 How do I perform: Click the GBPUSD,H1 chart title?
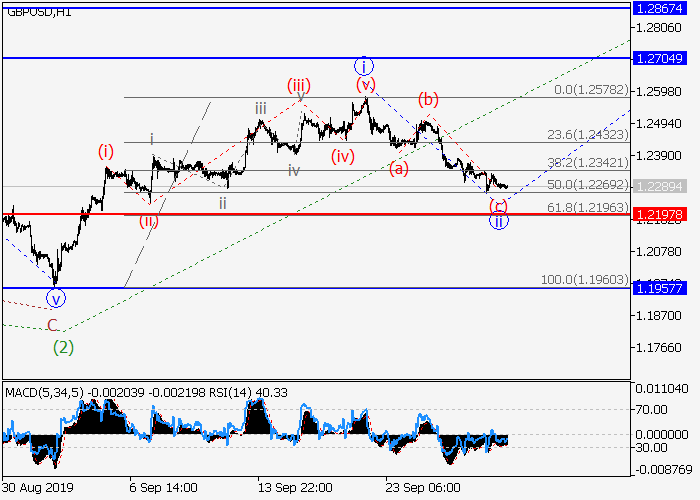36,11
